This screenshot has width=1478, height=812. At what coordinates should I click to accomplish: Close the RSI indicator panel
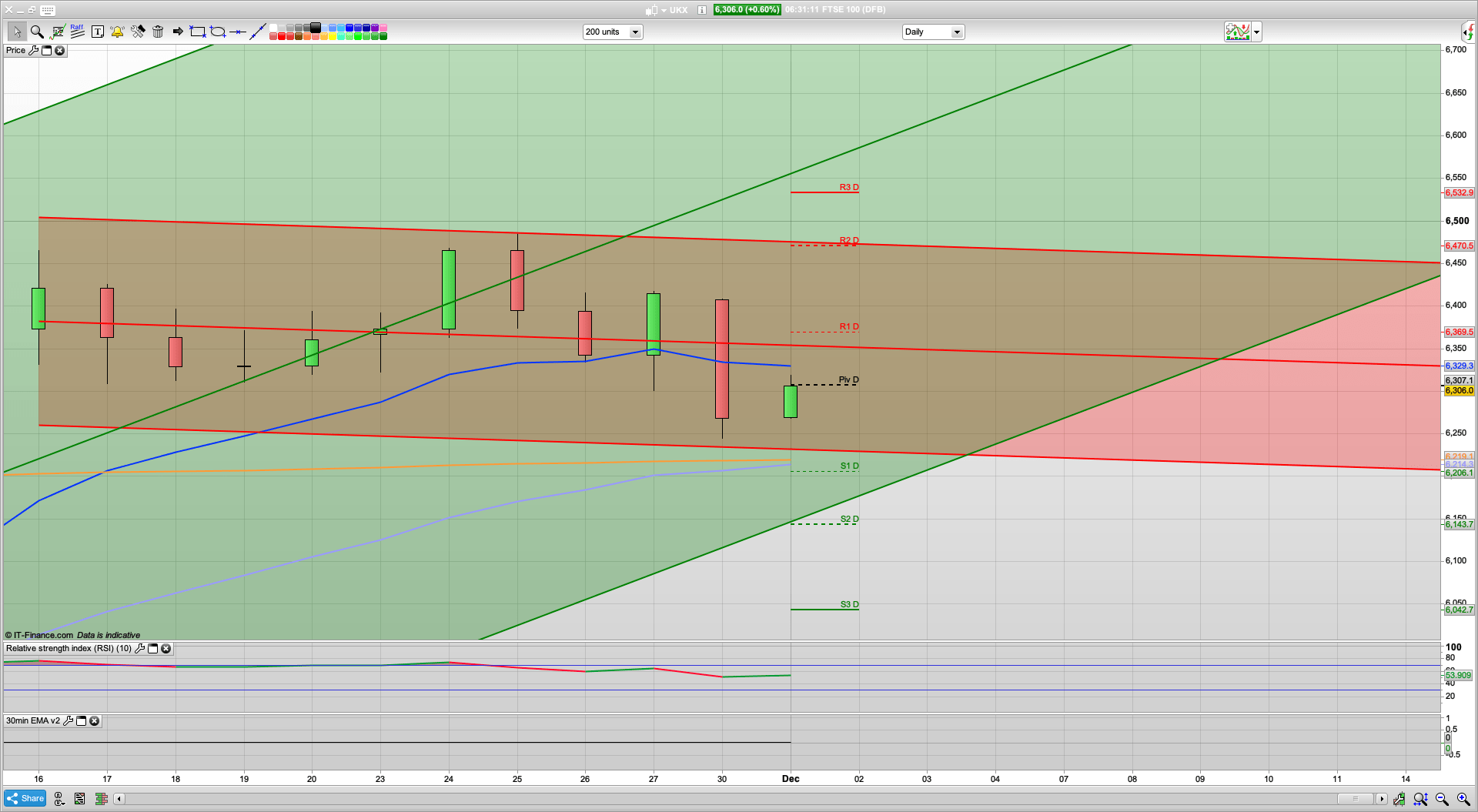pyautogui.click(x=166, y=648)
